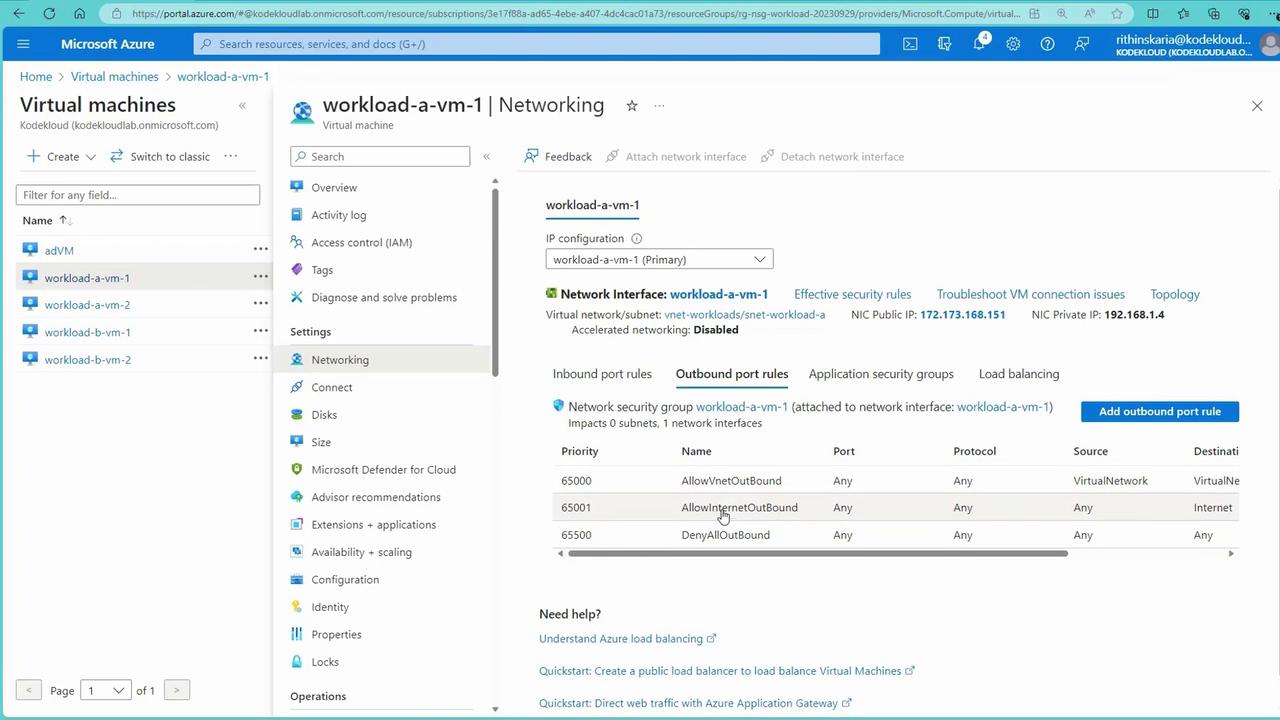Viewport: 1280px width, 720px height.
Task: Switch to the Load balancing tab
Action: click(x=1019, y=374)
